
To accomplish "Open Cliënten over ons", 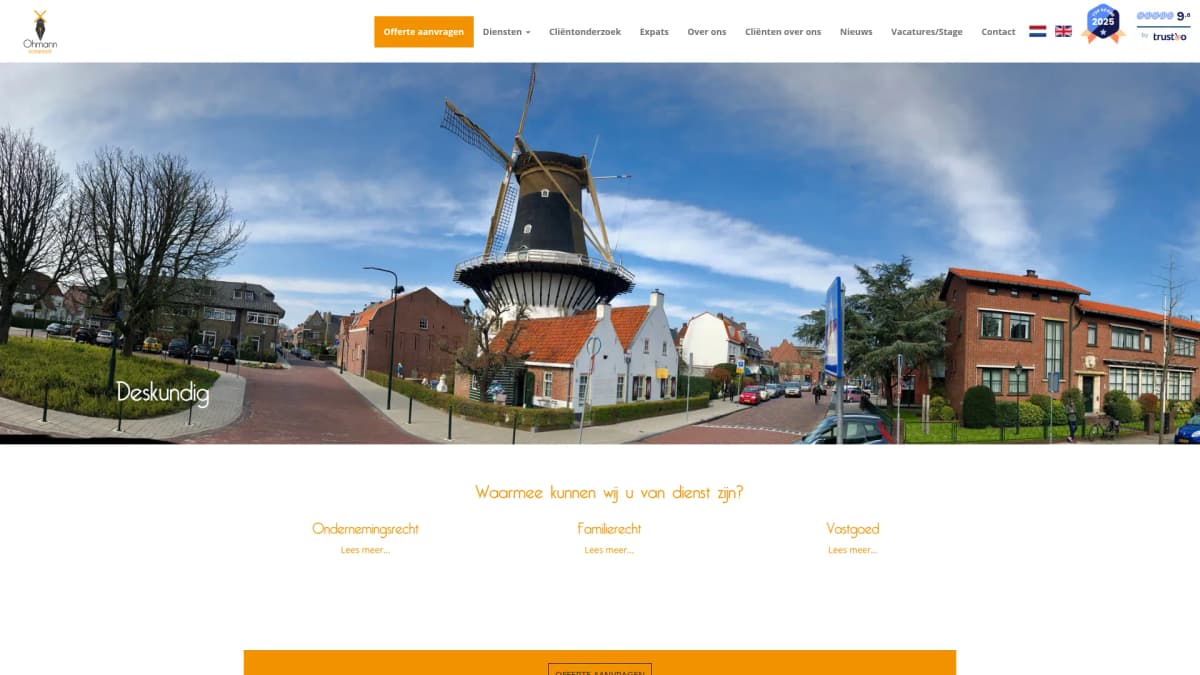I will 782,31.
